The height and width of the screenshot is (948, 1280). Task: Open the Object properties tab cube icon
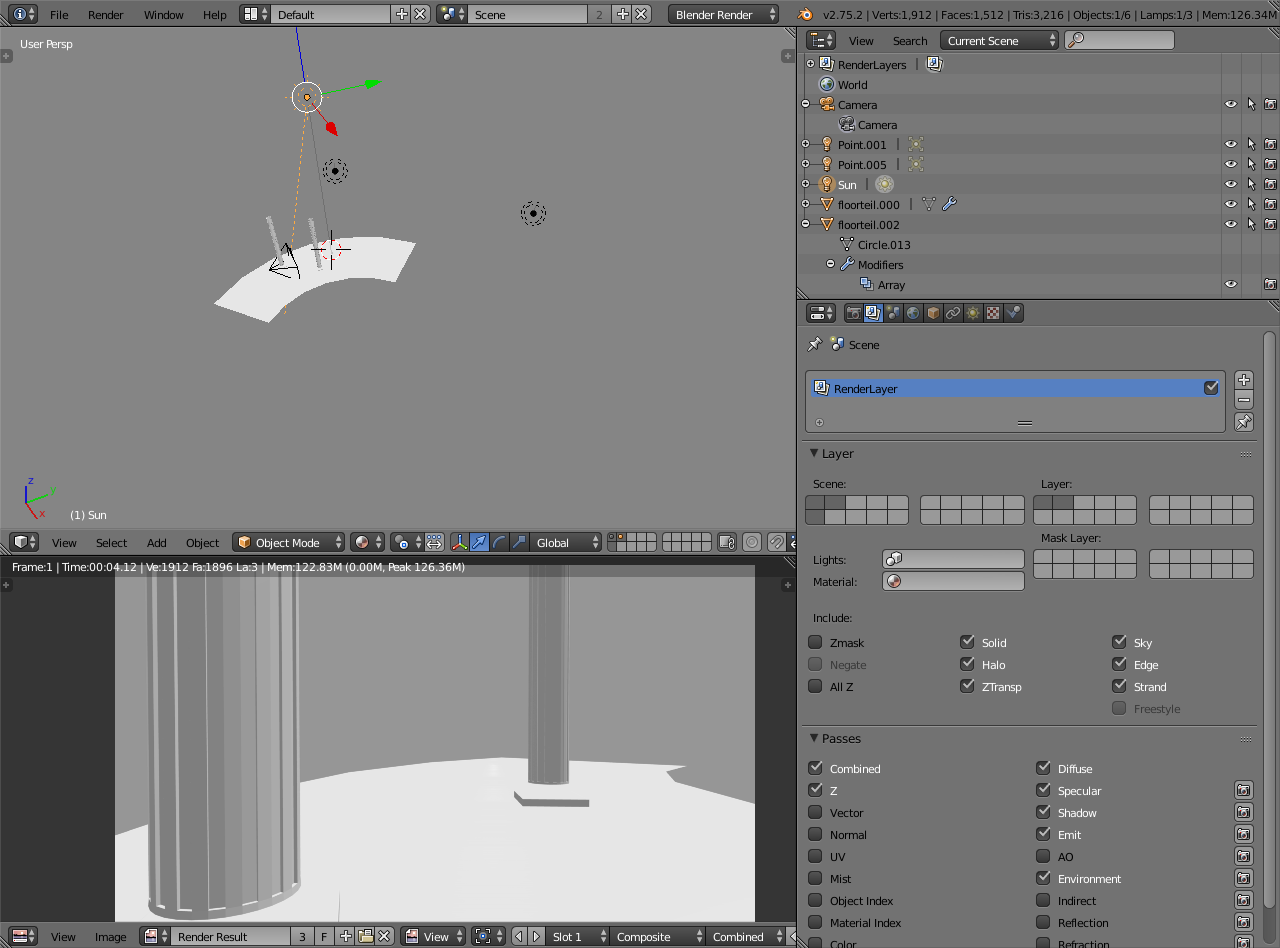(933, 313)
